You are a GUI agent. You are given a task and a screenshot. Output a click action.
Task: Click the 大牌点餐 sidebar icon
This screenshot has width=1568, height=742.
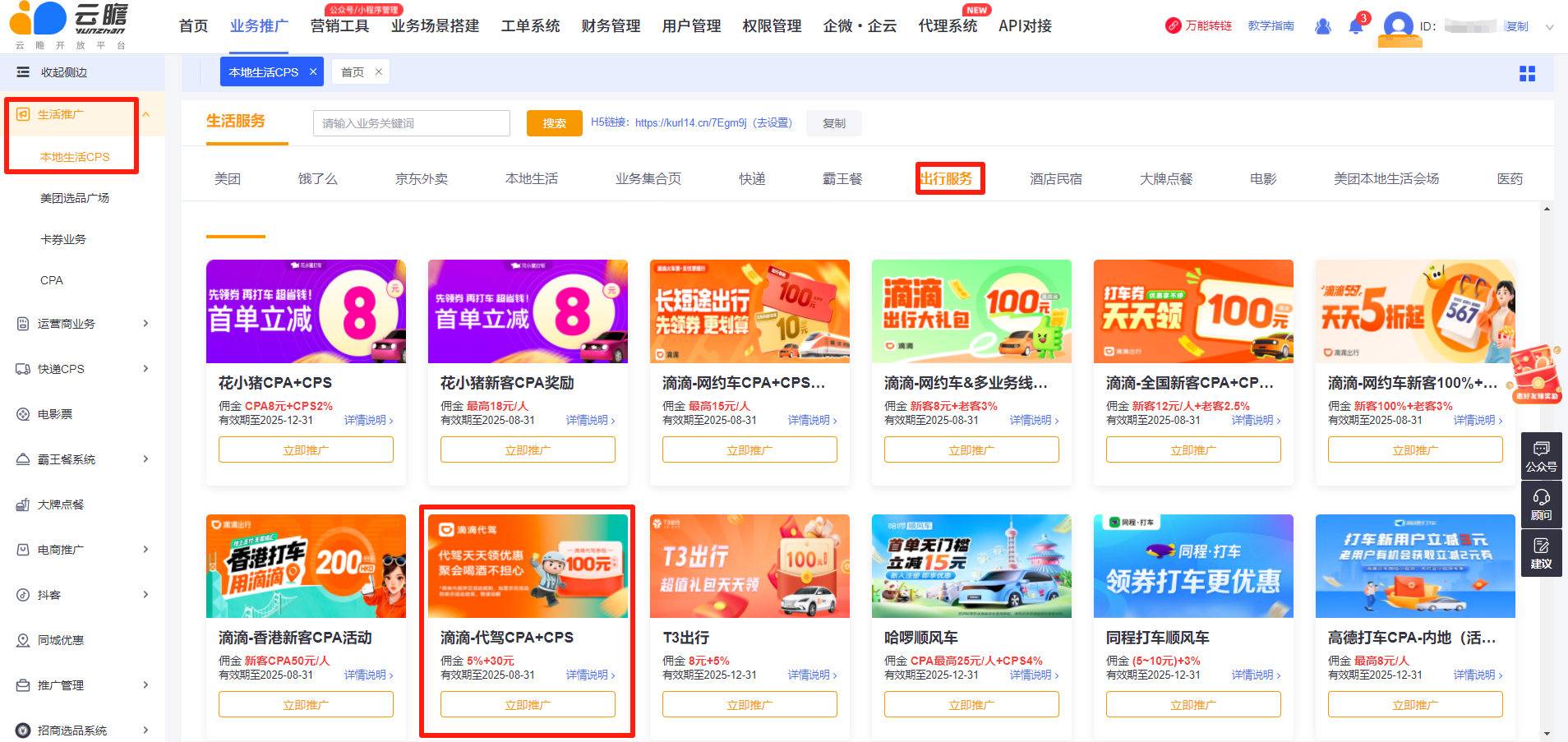coord(23,505)
